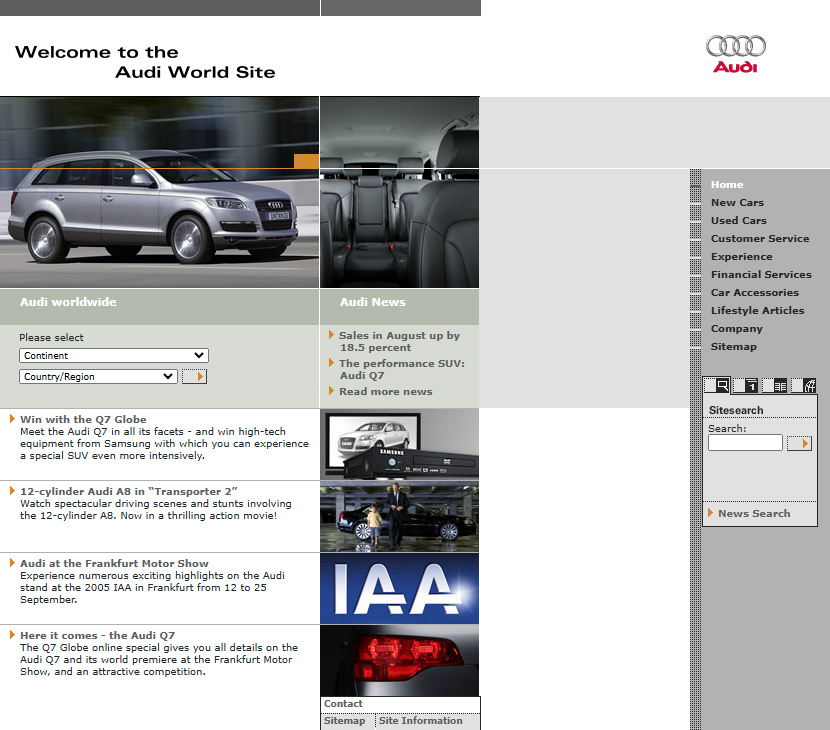This screenshot has height=730, width=830.
Task: Open 'Audi at the Frankfurt Motor Show' article
Action: coord(114,563)
